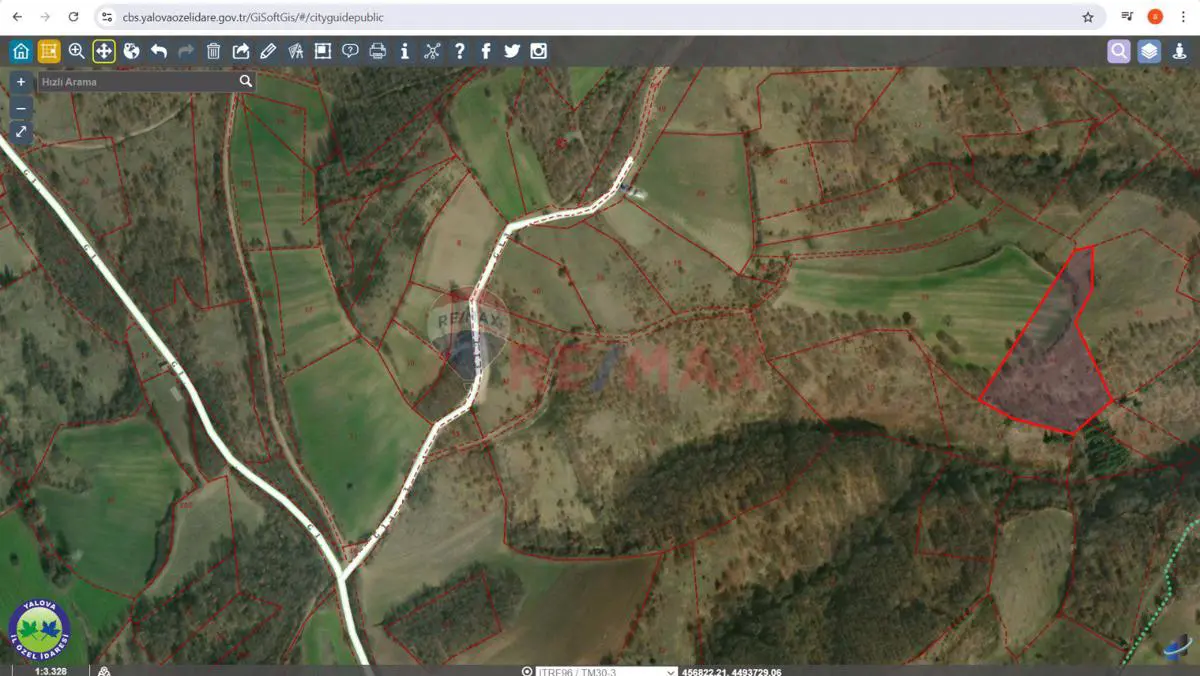The width and height of the screenshot is (1200, 676).
Task: Open the Chrome three-dot menu
Action: tap(1183, 17)
